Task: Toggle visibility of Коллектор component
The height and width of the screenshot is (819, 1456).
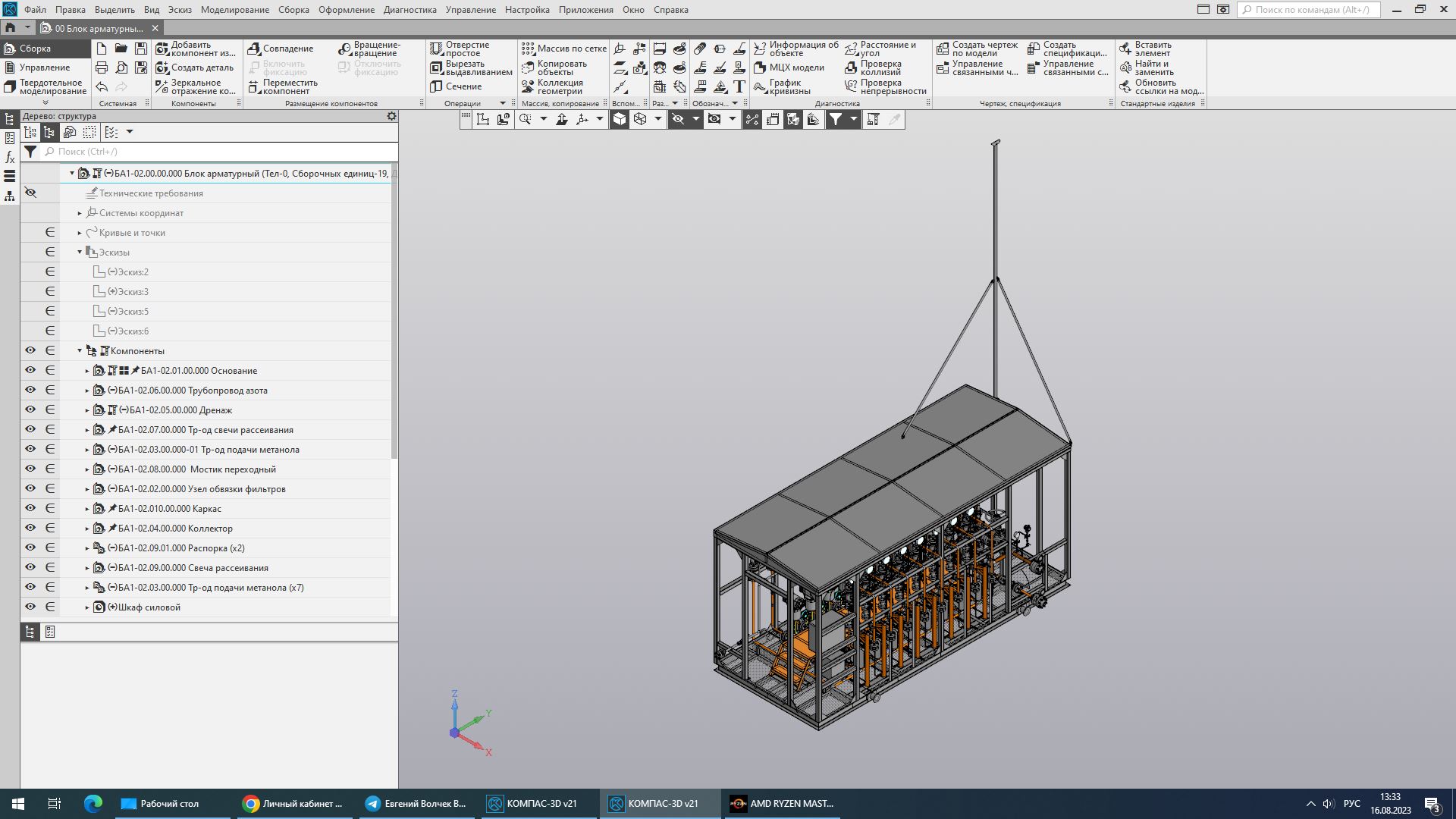Action: click(30, 528)
